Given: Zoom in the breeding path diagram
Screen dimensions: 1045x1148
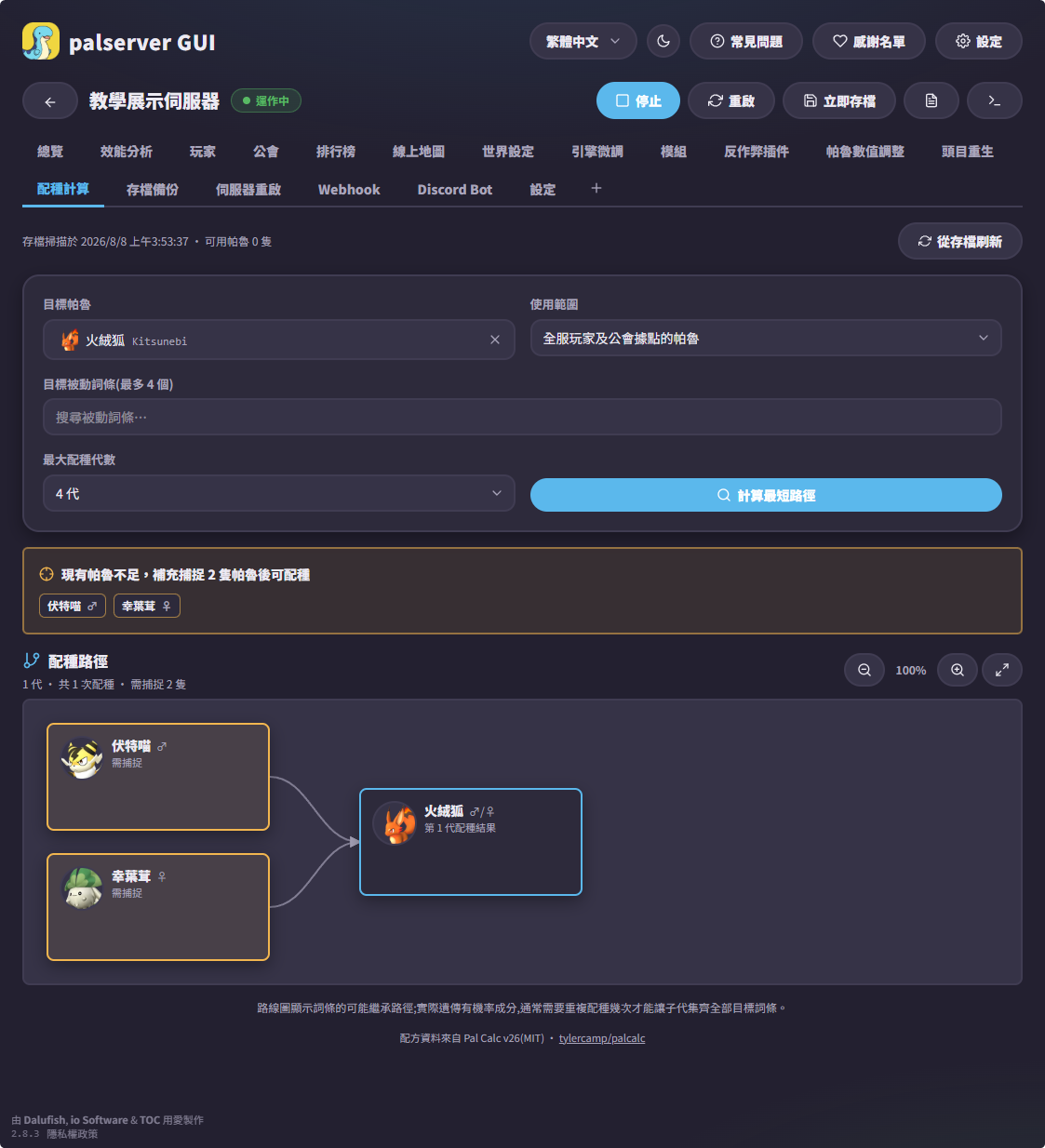Looking at the screenshot, I should pos(958,670).
